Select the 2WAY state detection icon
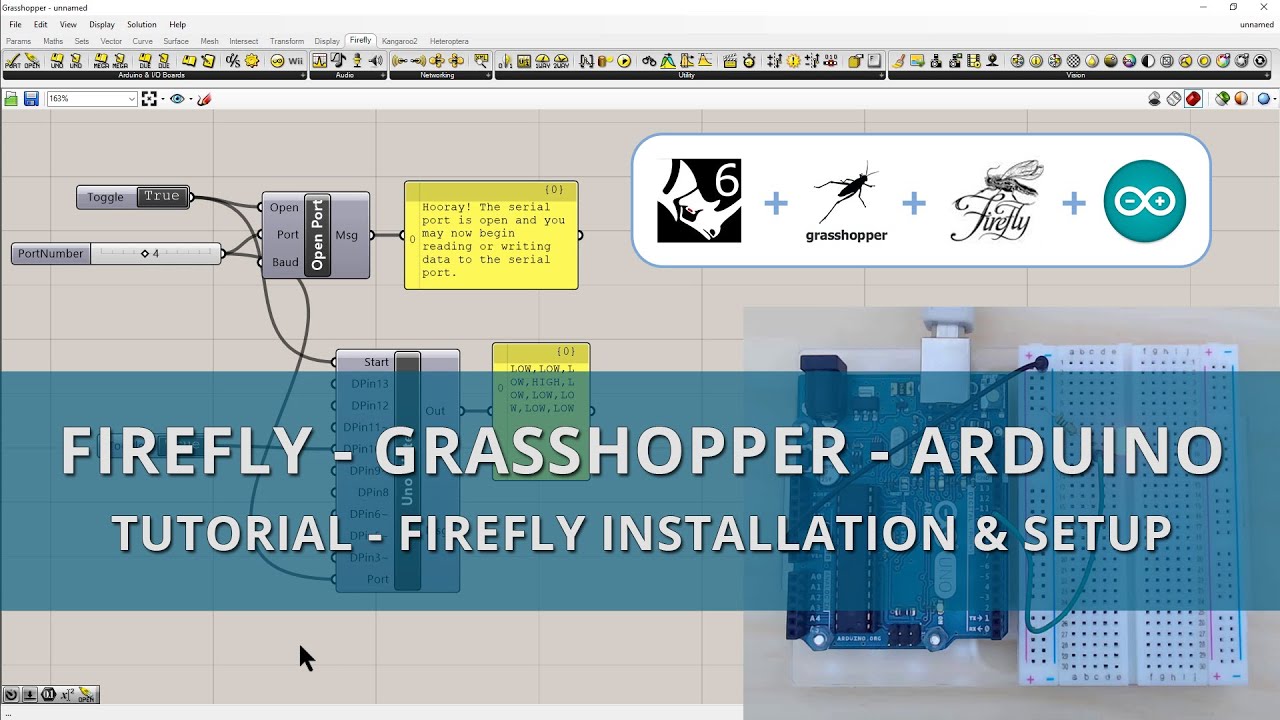This screenshot has height=720, width=1280. coord(562,61)
